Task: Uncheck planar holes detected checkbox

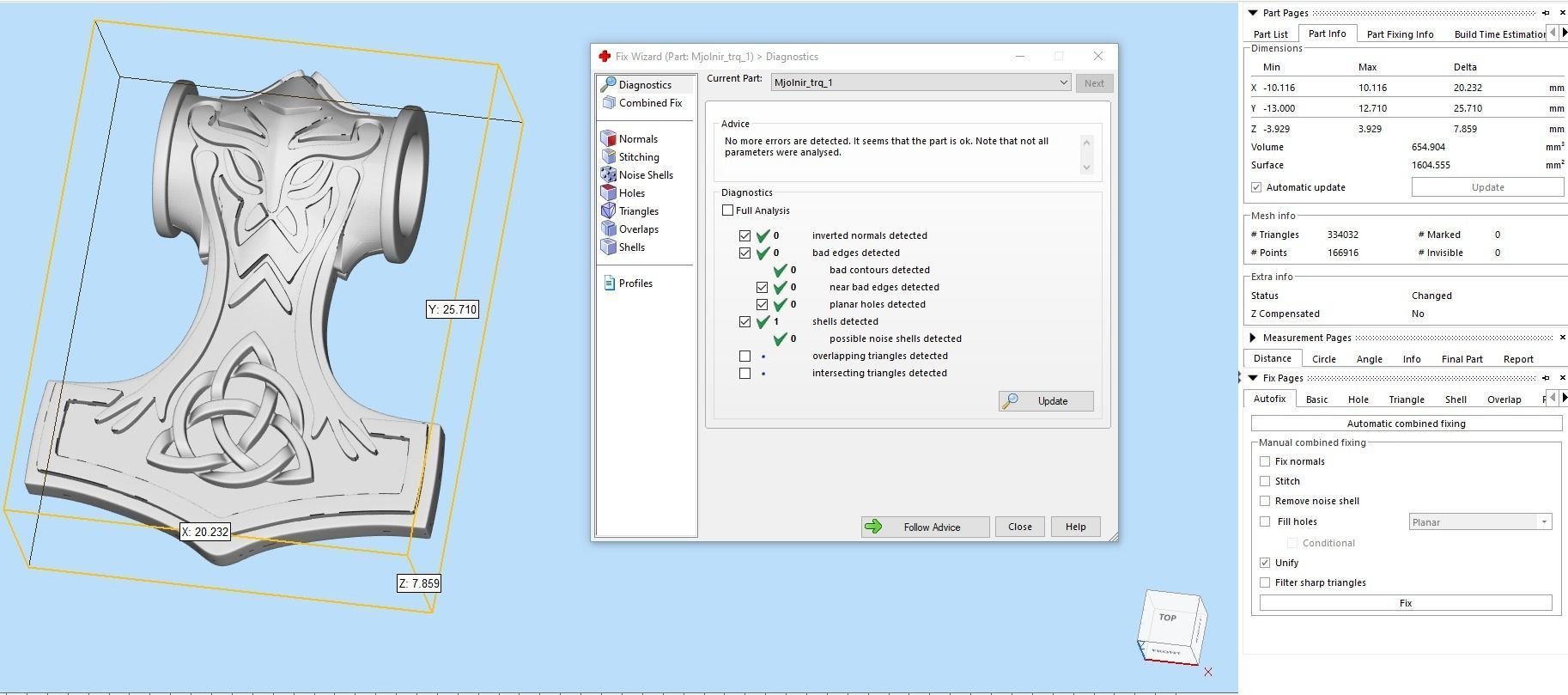Action: point(762,304)
